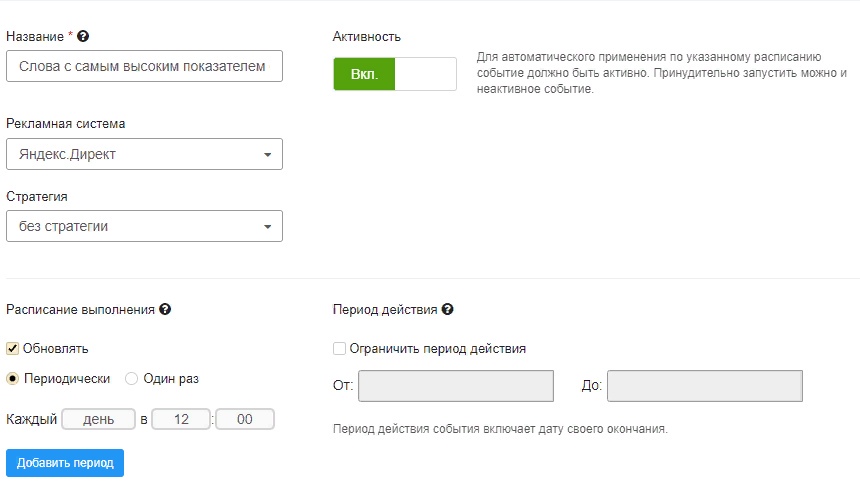Uncheck the Обновлять checkbox
Image resolution: width=860 pixels, height=490 pixels.
click(x=13, y=349)
